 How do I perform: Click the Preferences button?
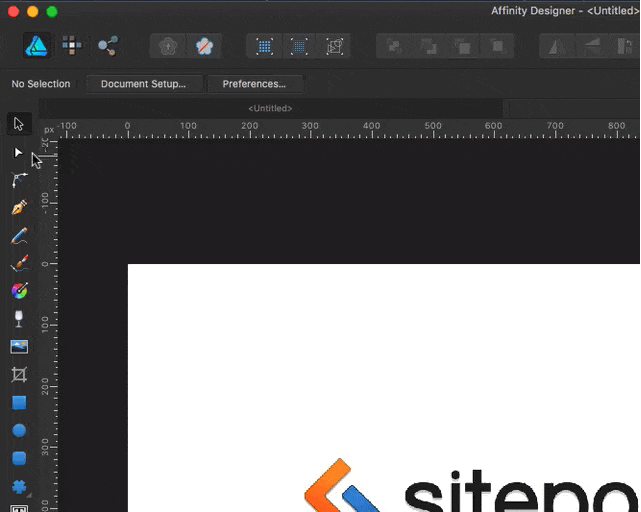[254, 84]
